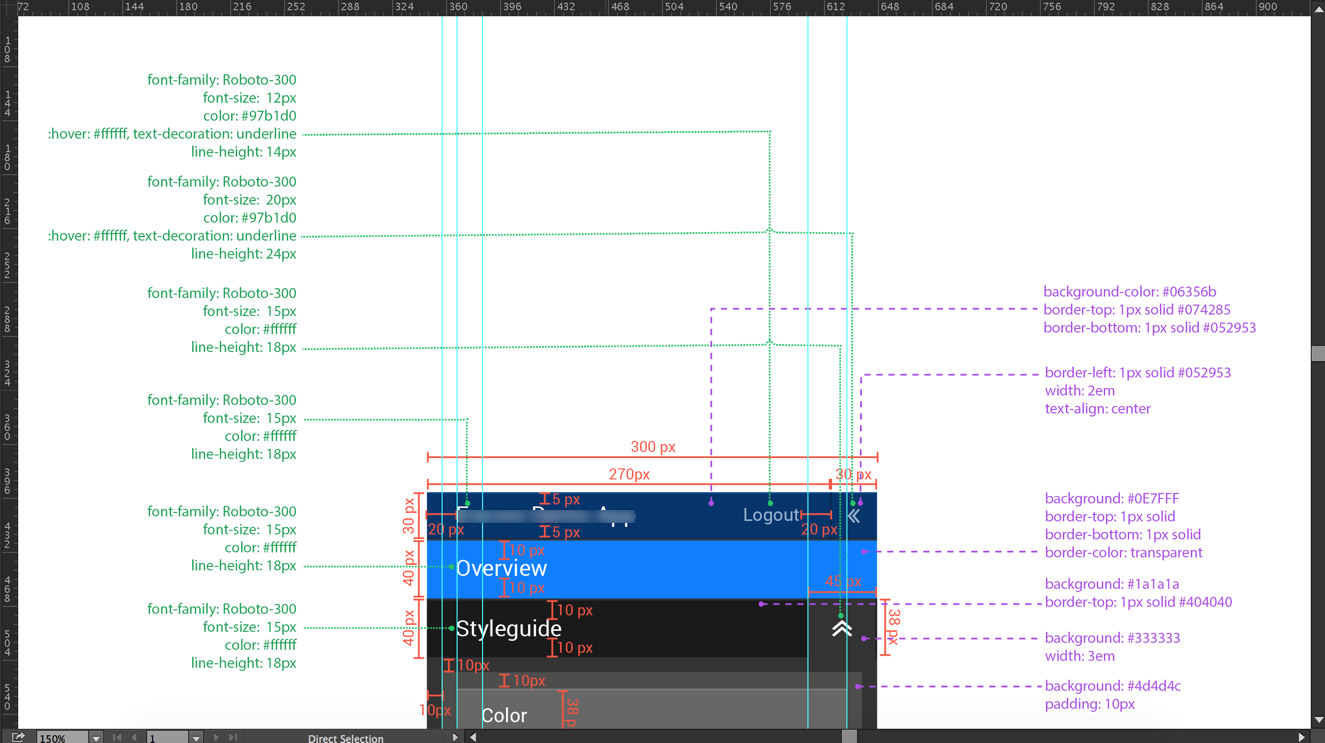Screen dimensions: 1325x743
Task: Click the vertical scrollbar thumb
Action: coord(1318,353)
